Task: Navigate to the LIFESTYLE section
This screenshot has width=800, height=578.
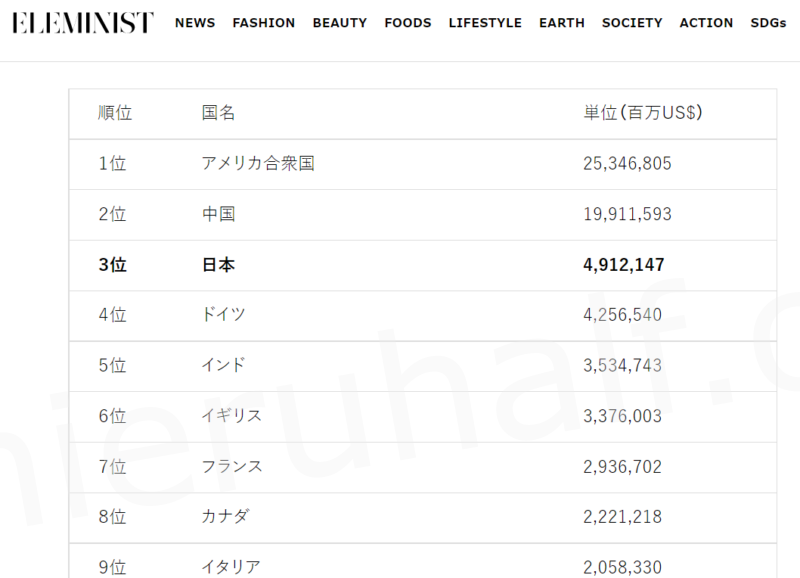Action: 485,23
